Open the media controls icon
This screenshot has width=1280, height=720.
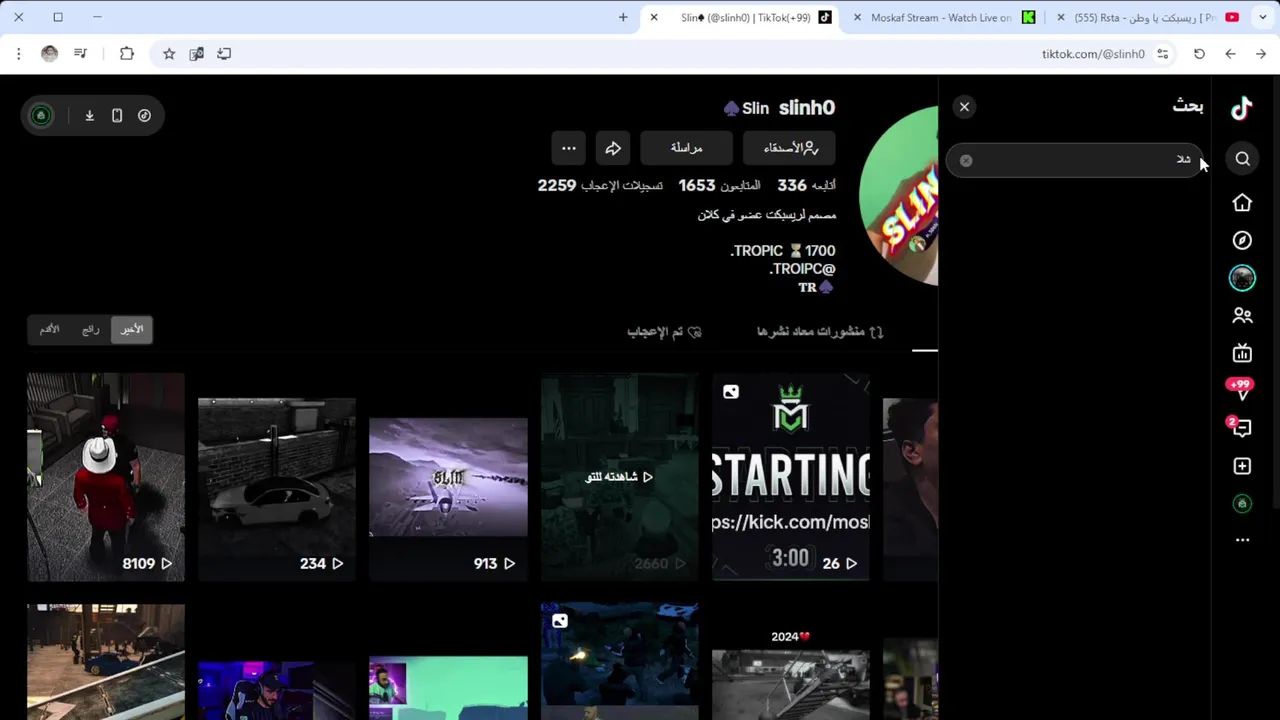[x=80, y=54]
